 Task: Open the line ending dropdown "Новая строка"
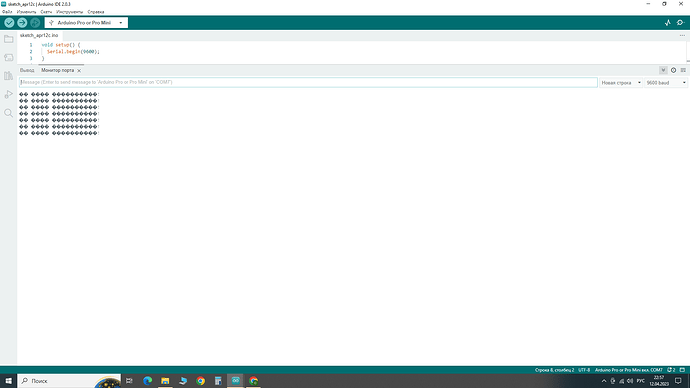click(621, 83)
